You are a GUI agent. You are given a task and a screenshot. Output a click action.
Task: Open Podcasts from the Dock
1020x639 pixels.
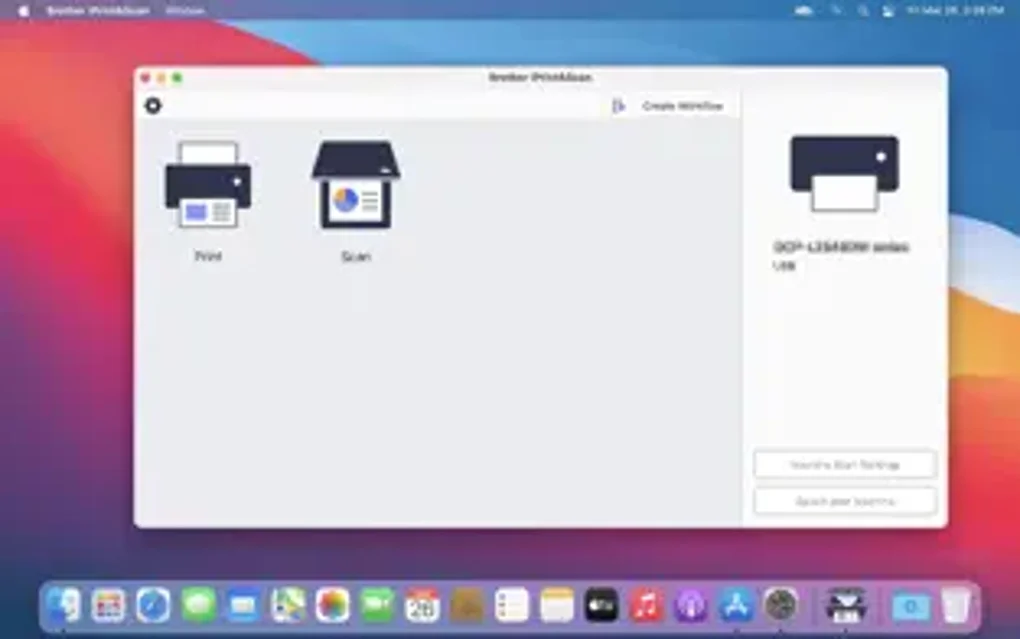[x=691, y=605]
